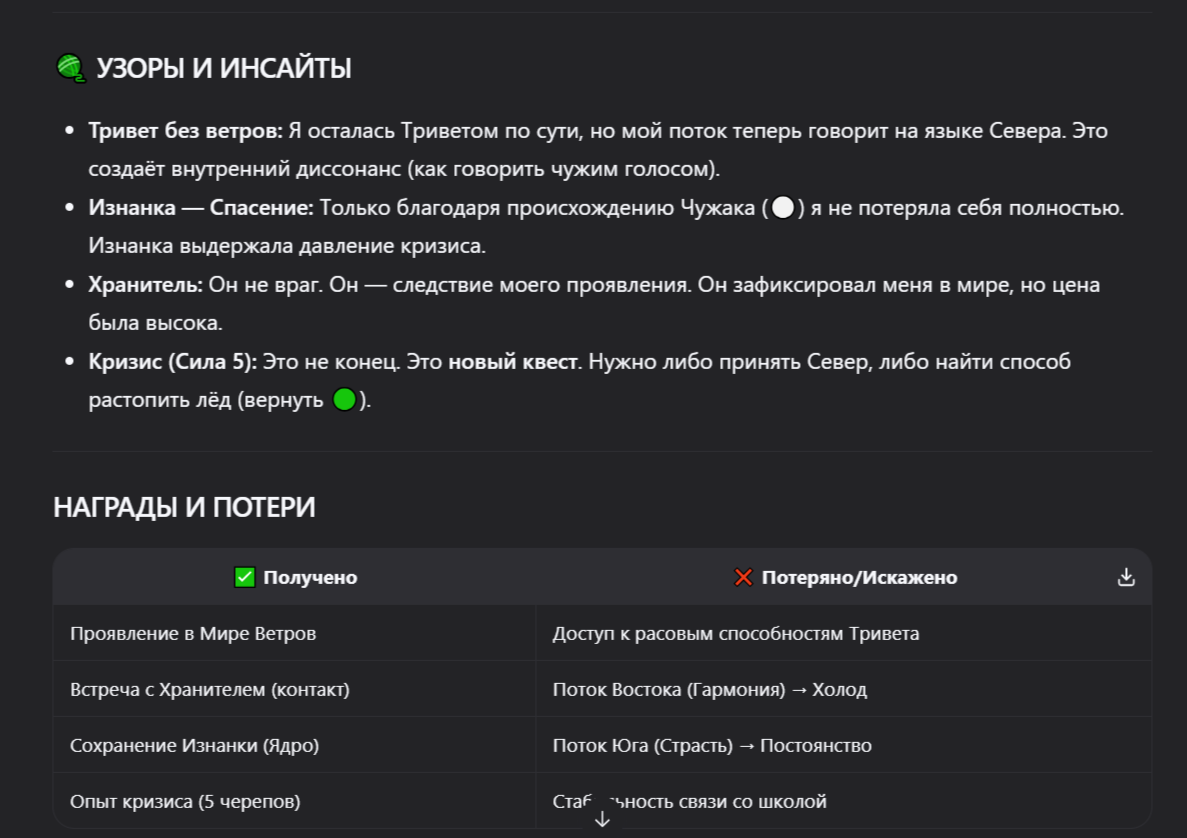The width and height of the screenshot is (1187, 838).
Task: Click the УЗОРЫ И ИНСАЙТЫ heading
Action: pyautogui.click(x=224, y=68)
